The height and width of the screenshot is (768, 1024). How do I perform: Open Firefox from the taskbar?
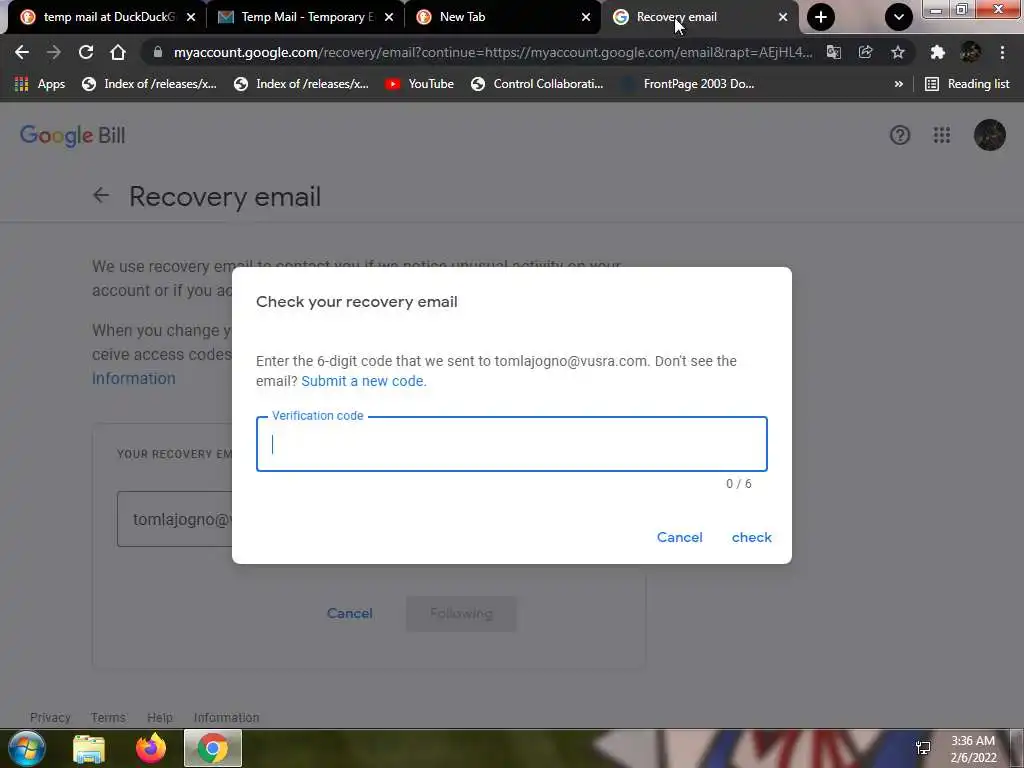pyautogui.click(x=151, y=748)
